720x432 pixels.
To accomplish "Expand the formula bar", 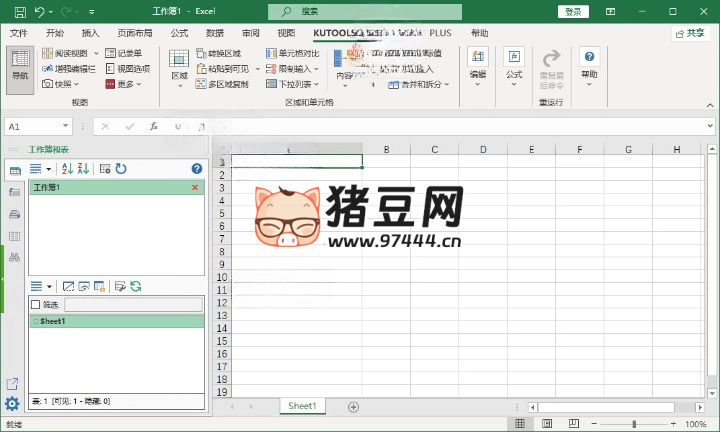I will coord(710,126).
